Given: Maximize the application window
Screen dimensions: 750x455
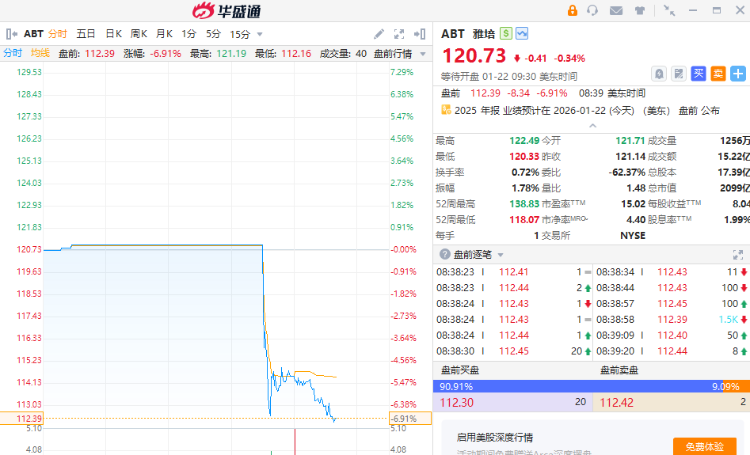Looking at the screenshot, I should pos(717,11).
